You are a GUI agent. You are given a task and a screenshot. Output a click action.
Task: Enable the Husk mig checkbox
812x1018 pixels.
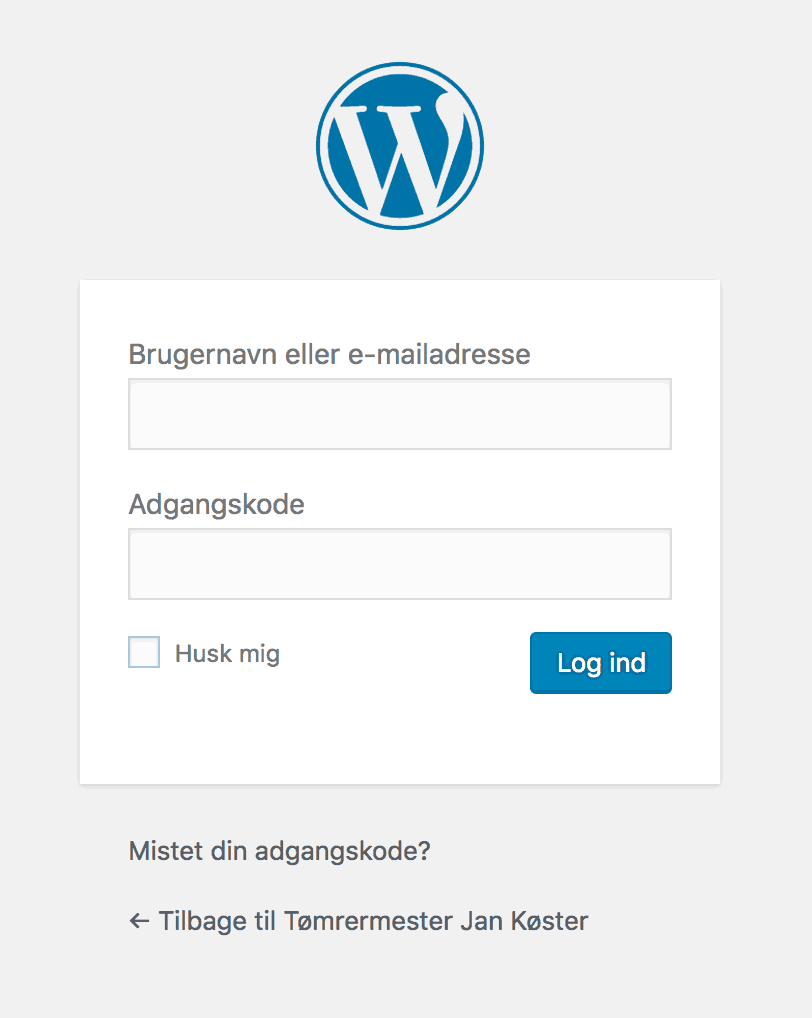tap(144, 653)
